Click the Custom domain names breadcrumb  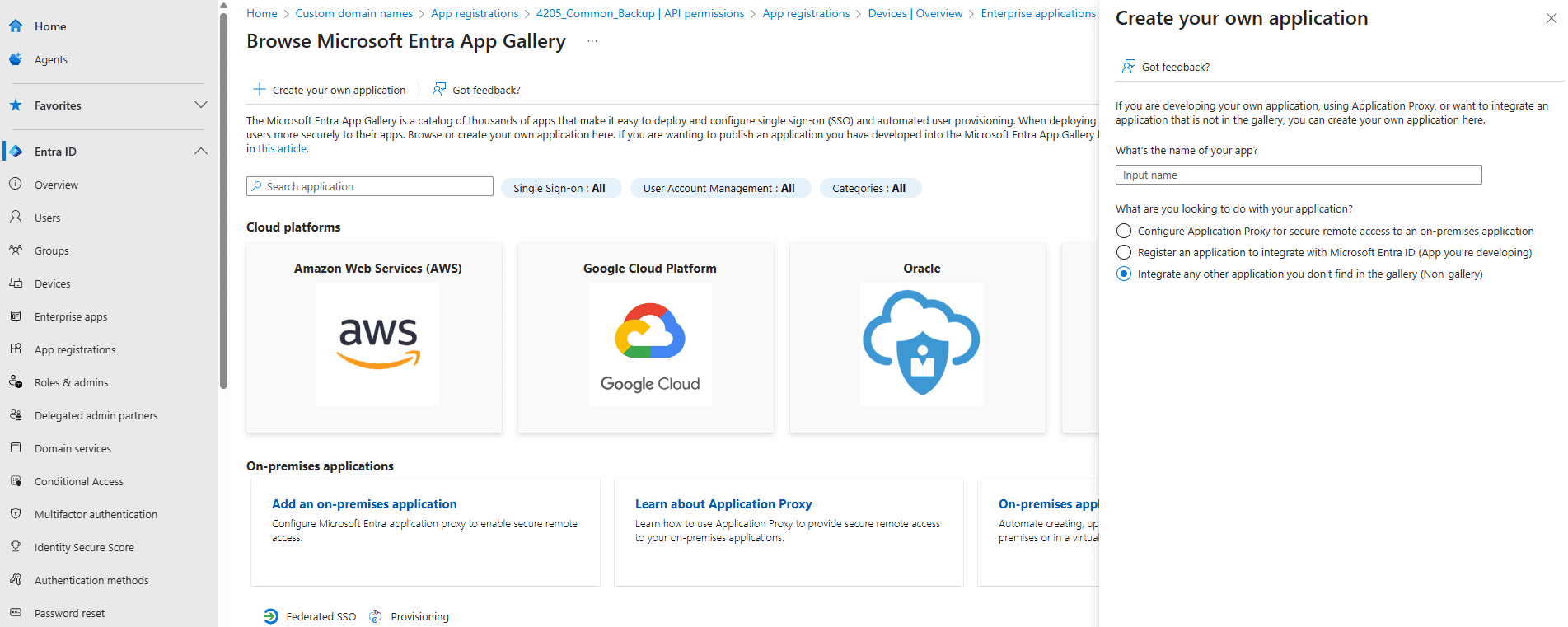[354, 13]
